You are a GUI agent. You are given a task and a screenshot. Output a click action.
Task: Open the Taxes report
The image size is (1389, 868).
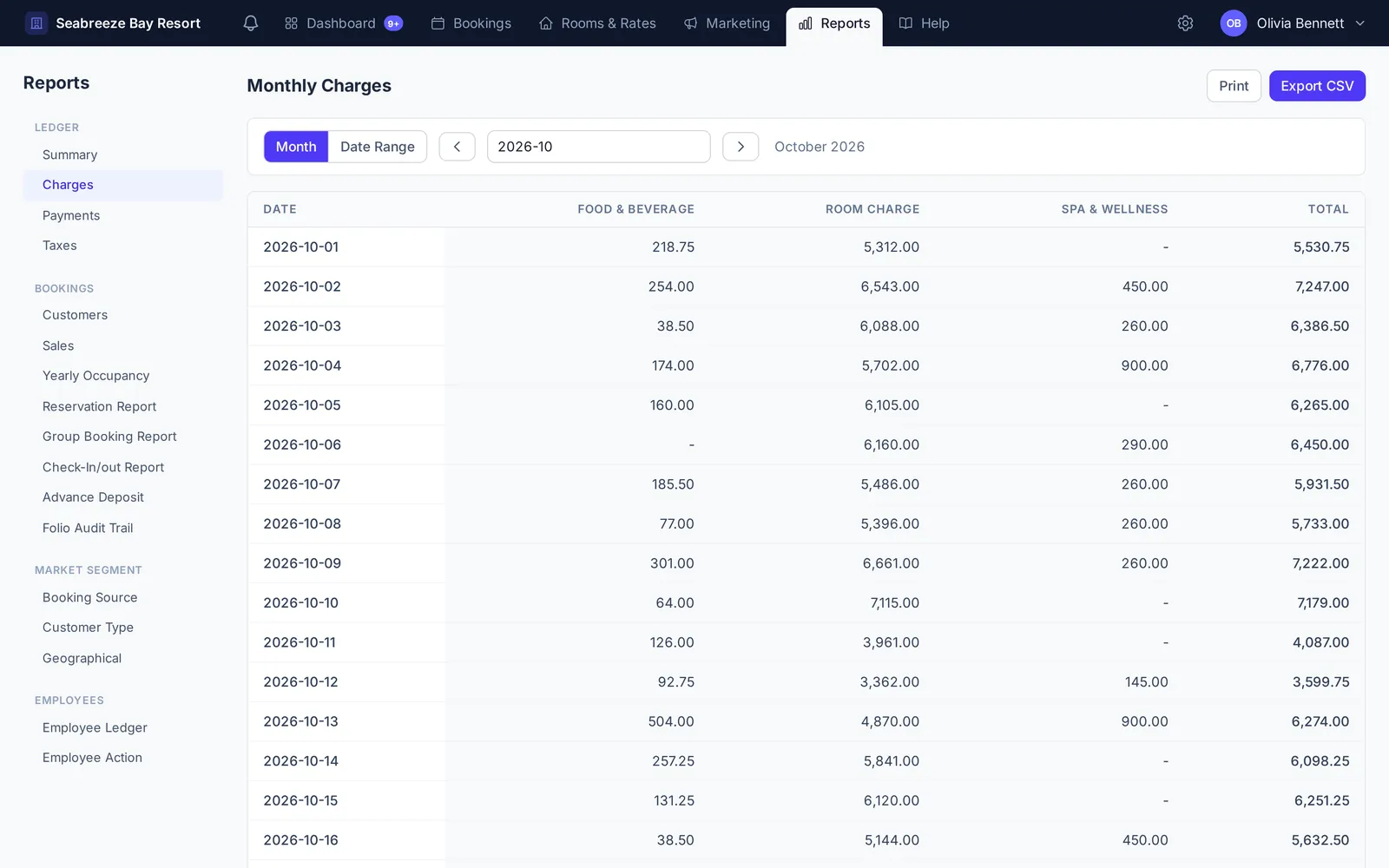coord(122,246)
